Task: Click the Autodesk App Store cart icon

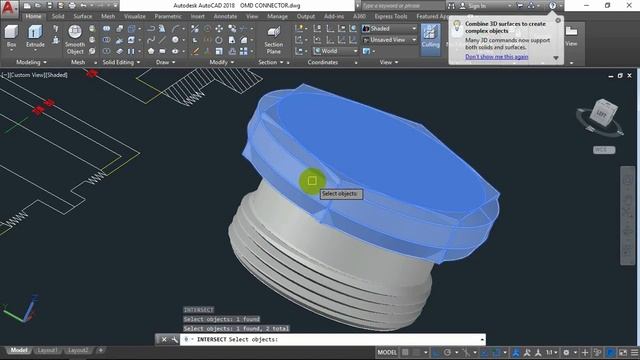Action: click(x=520, y=6)
